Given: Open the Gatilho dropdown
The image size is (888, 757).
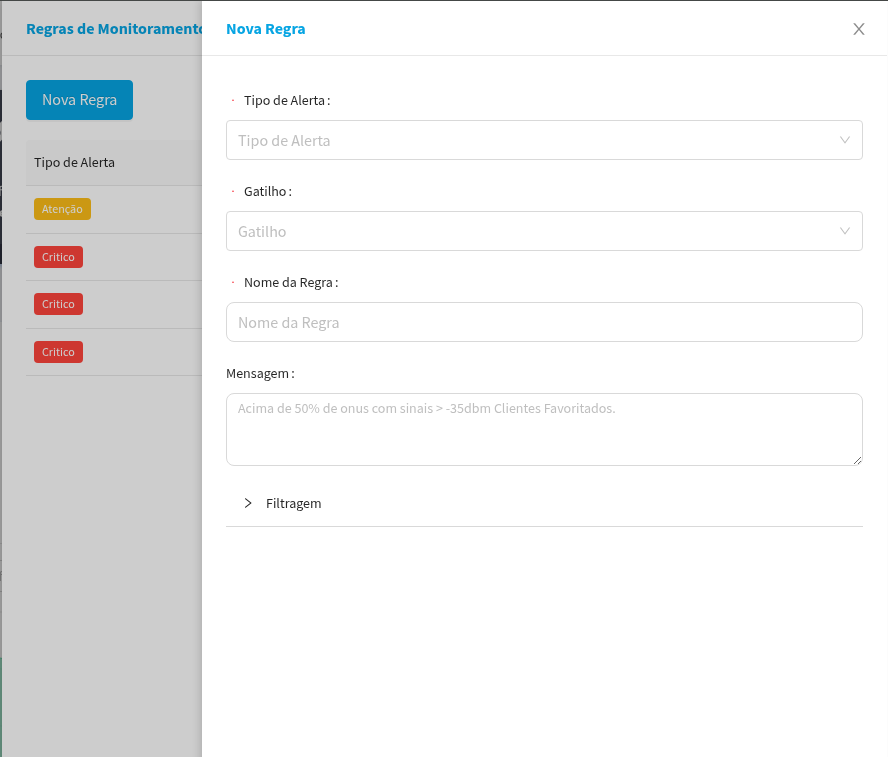Looking at the screenshot, I should click(544, 231).
